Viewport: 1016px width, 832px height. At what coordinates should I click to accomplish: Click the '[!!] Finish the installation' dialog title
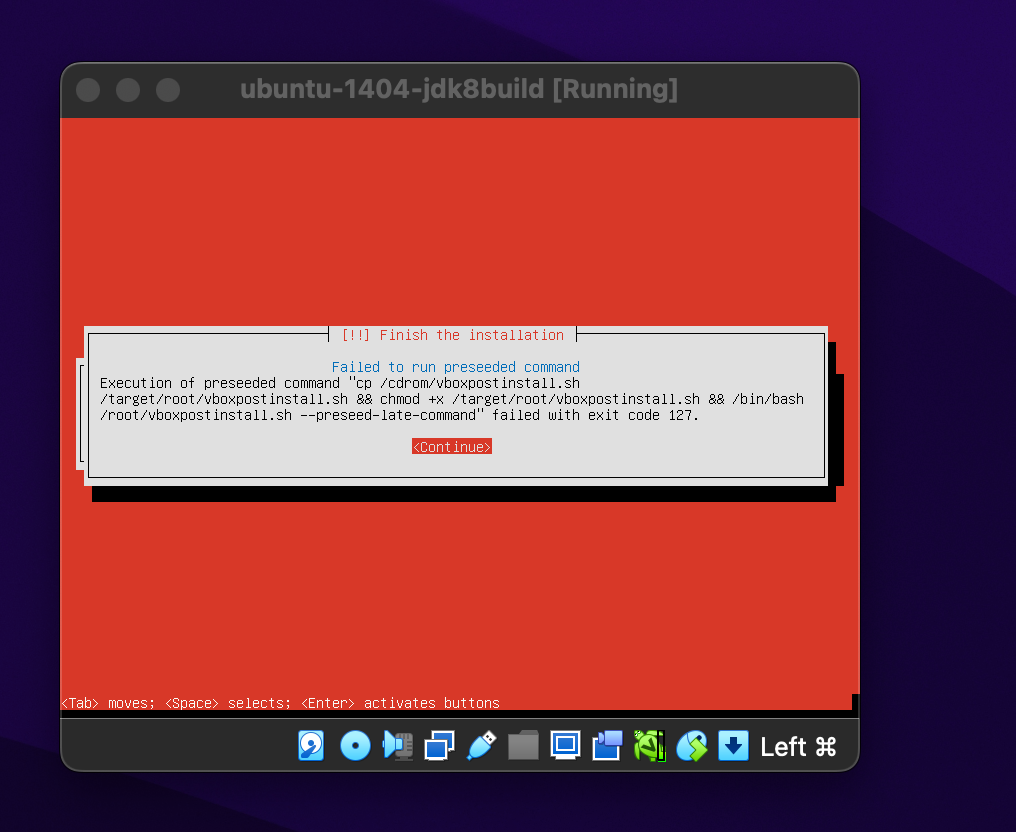coord(452,335)
